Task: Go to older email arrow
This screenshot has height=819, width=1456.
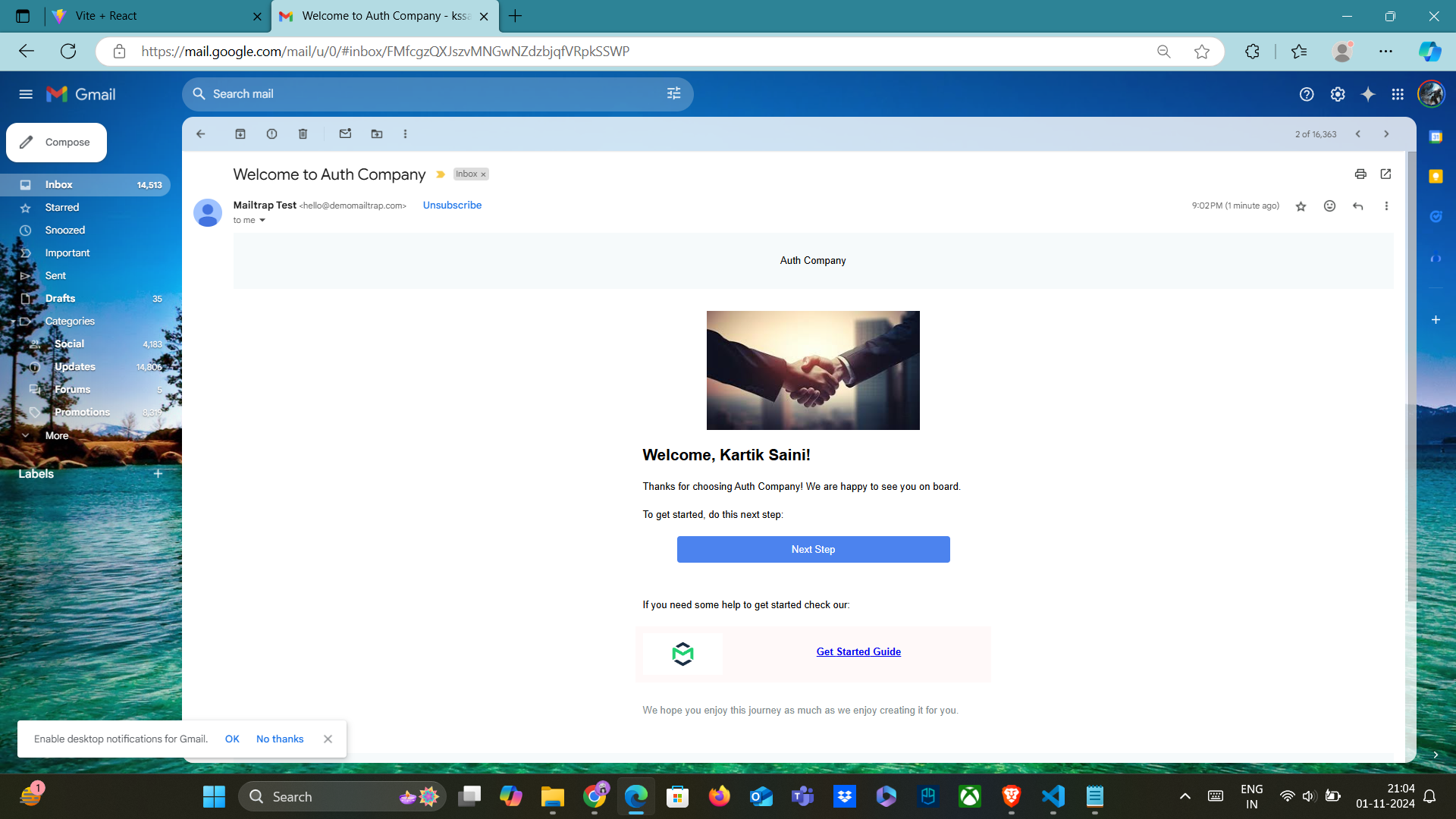Action: pos(1386,134)
